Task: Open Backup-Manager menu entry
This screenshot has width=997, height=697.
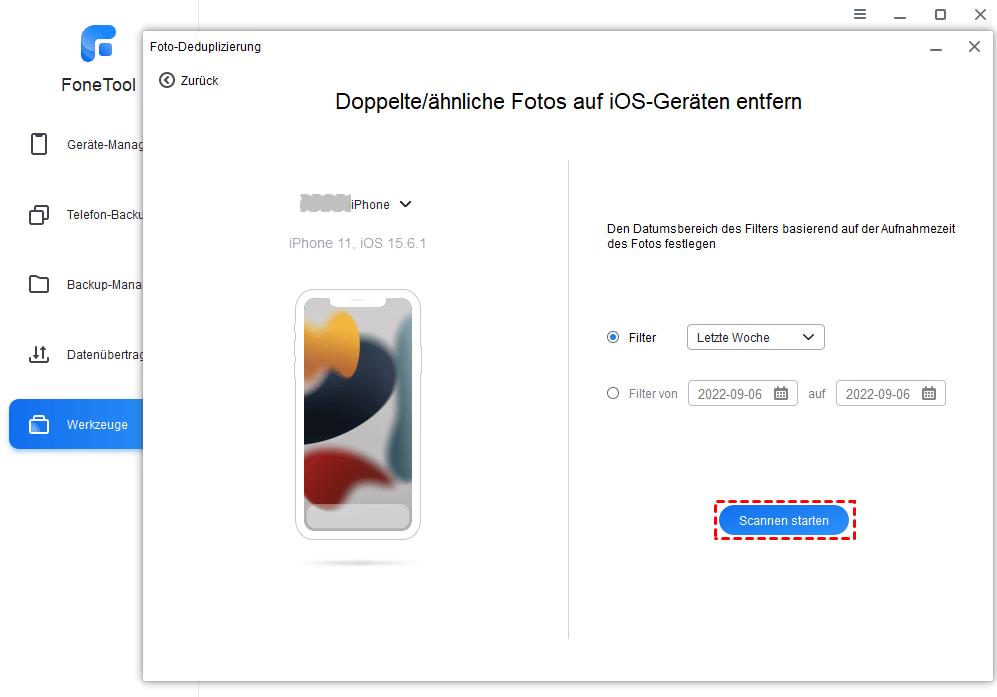Action: (105, 285)
